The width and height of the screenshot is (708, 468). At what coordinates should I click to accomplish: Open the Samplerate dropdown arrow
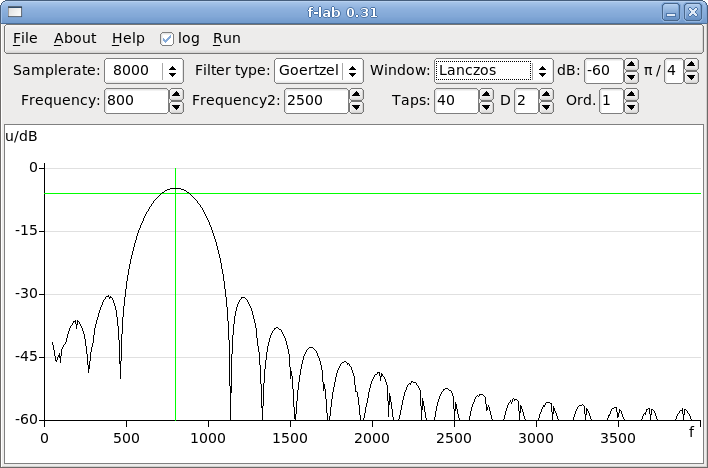172,71
